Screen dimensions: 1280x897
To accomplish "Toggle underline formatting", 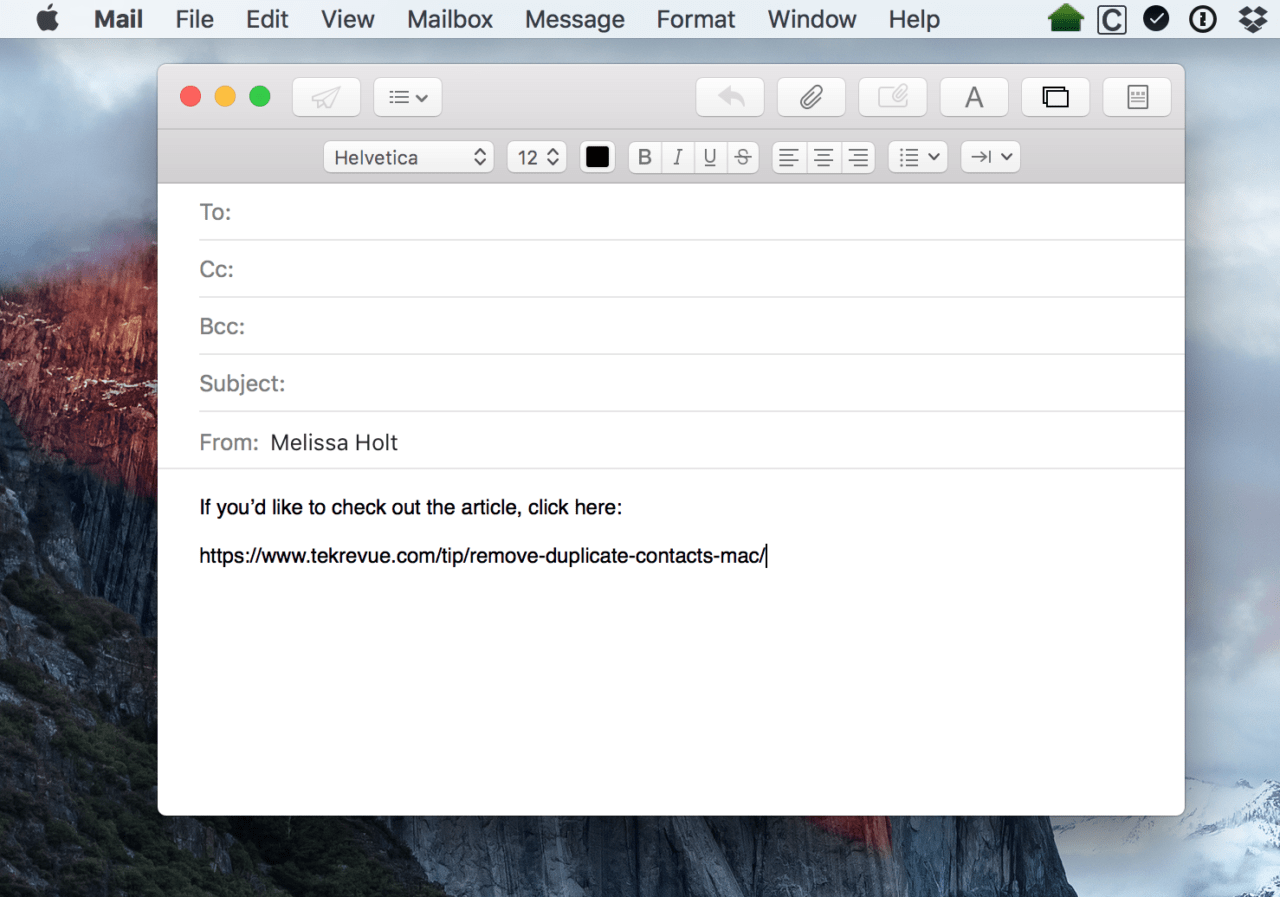I will (710, 157).
